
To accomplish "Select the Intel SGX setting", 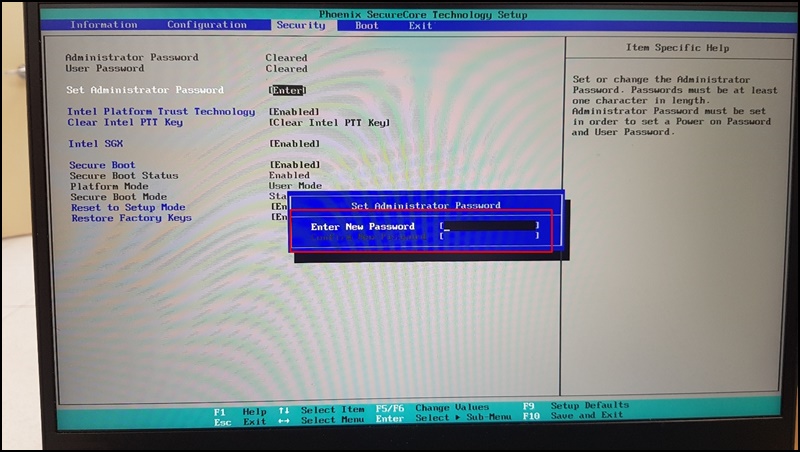I will (x=95, y=144).
